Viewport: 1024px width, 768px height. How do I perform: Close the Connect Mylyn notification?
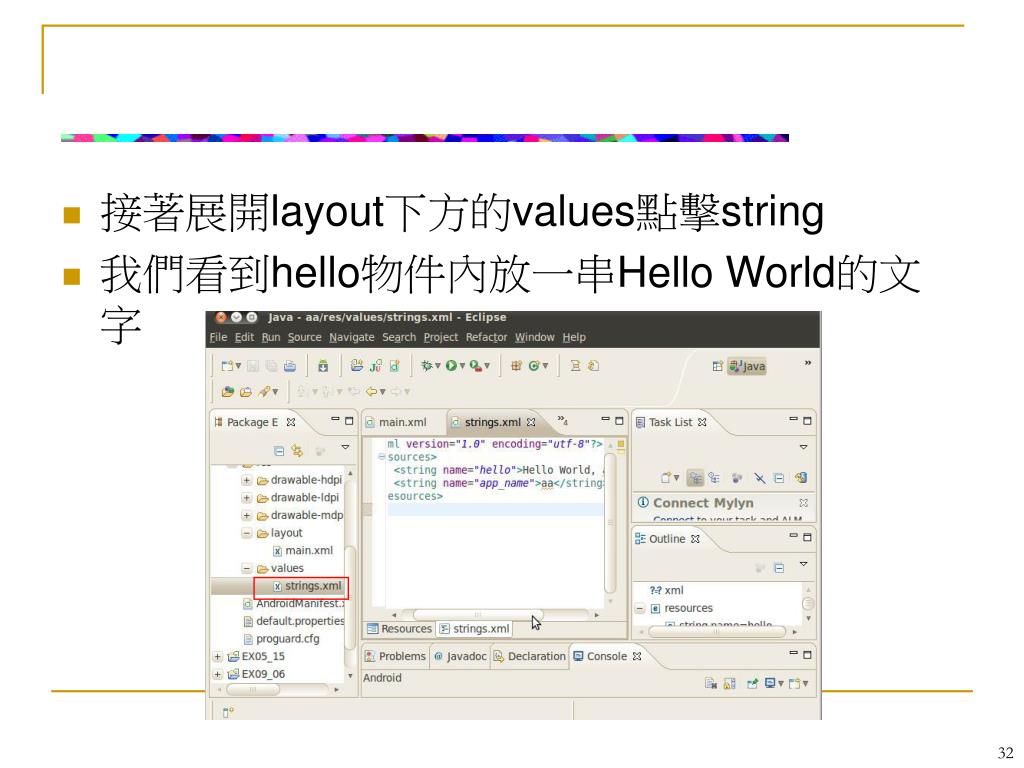[803, 502]
